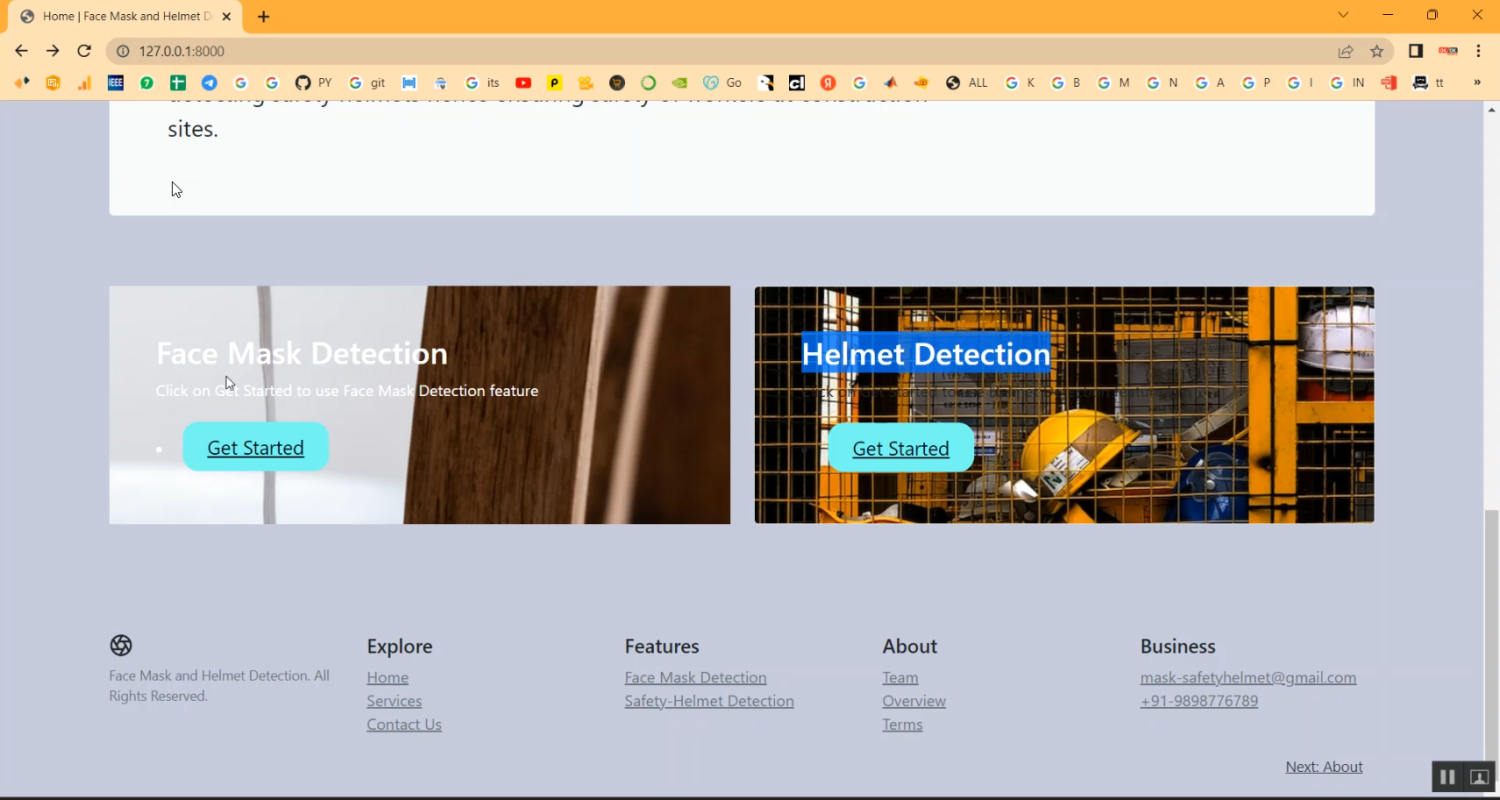Open site information in the address bar
This screenshot has height=800, width=1500.
click(x=121, y=51)
